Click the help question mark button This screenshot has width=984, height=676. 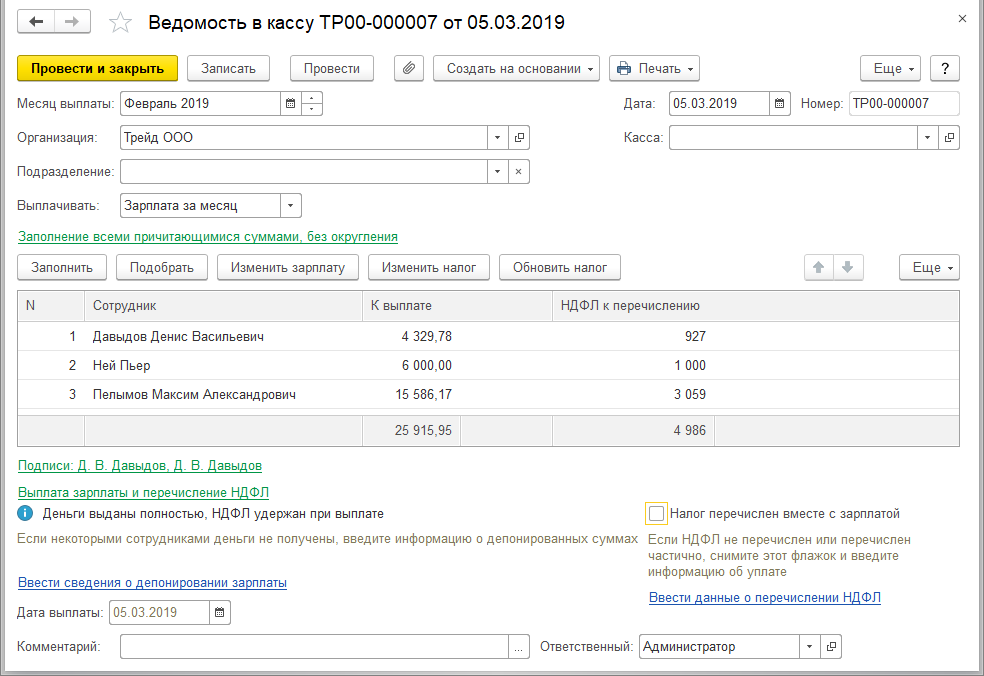pos(945,68)
